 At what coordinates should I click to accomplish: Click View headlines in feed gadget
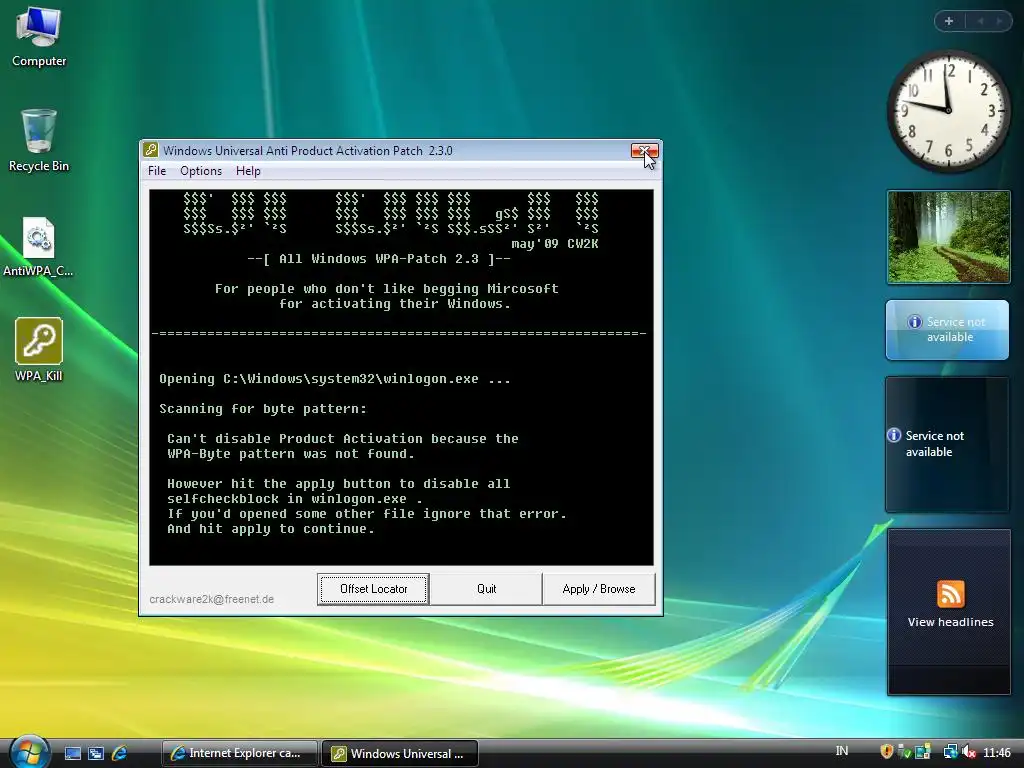click(950, 622)
